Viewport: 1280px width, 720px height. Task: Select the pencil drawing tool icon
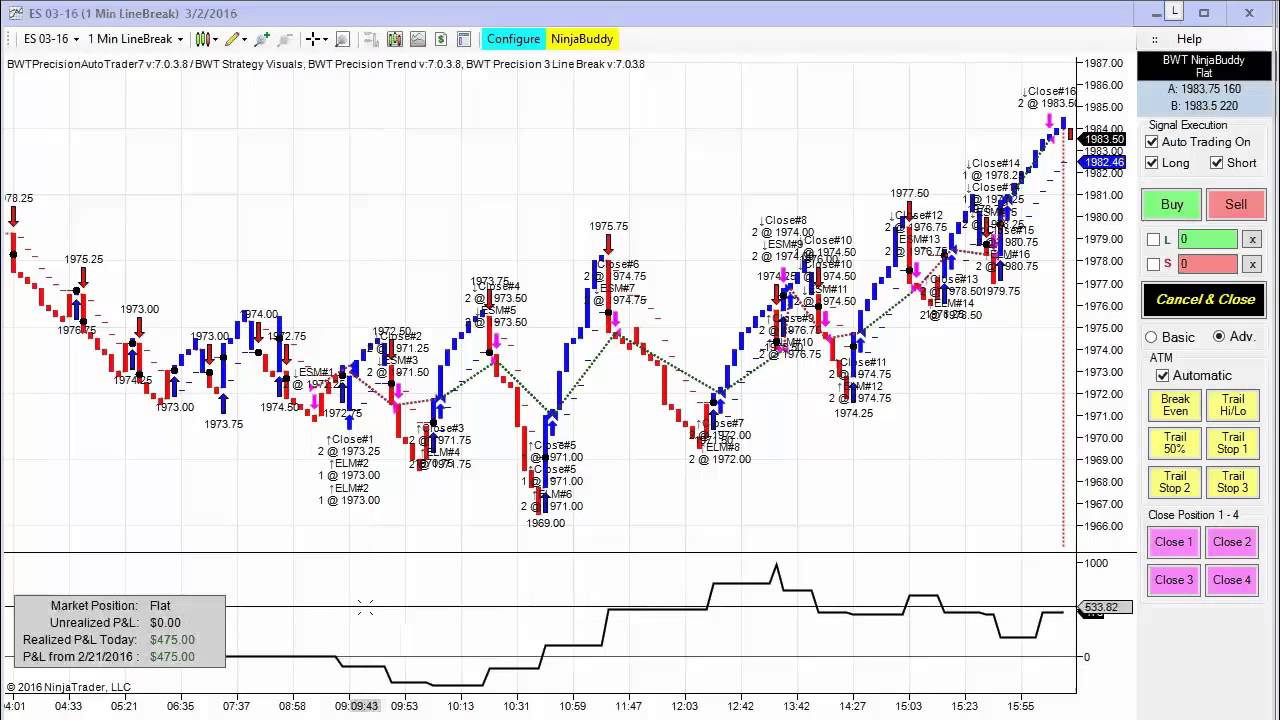pos(232,39)
